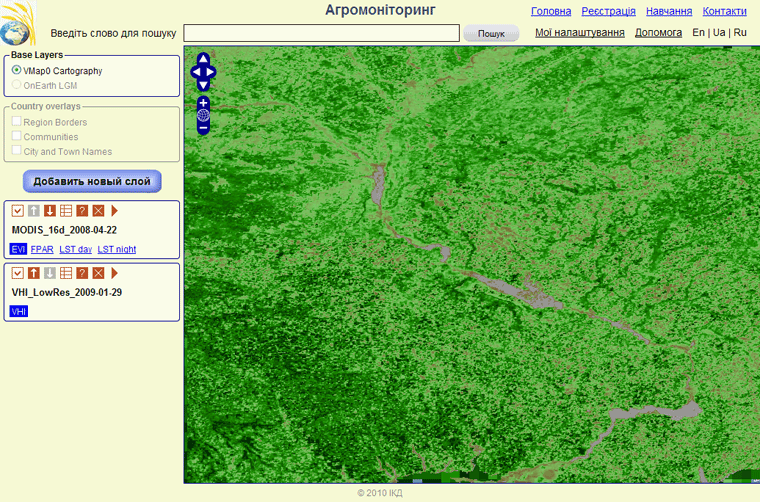Viewport: 760px width, 502px height.
Task: Switch MODIS layer to LST night
Action: [117, 249]
